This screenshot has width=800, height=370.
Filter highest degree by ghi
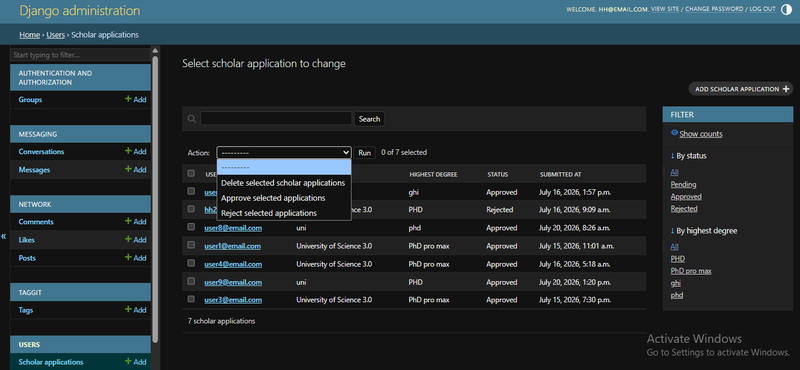click(x=676, y=283)
